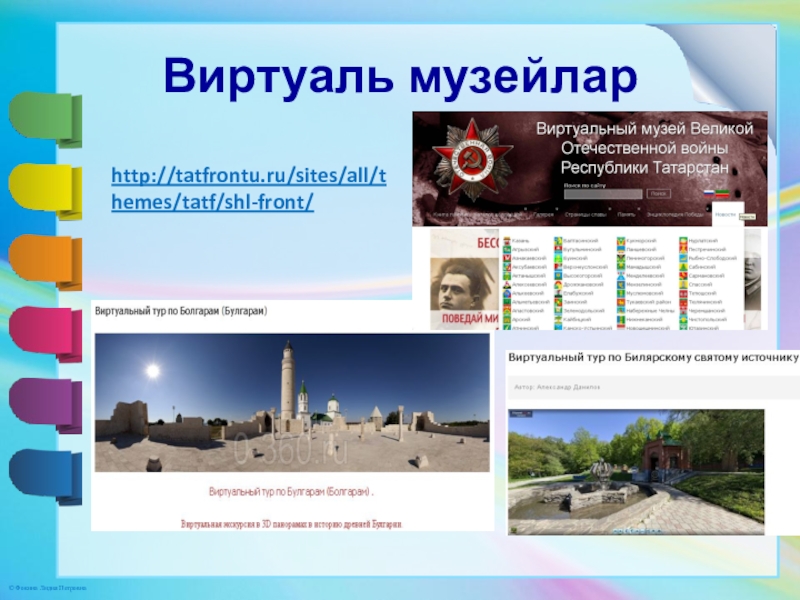Click the emblem icon beside Елабужский
The image size is (800, 600).
point(558,293)
